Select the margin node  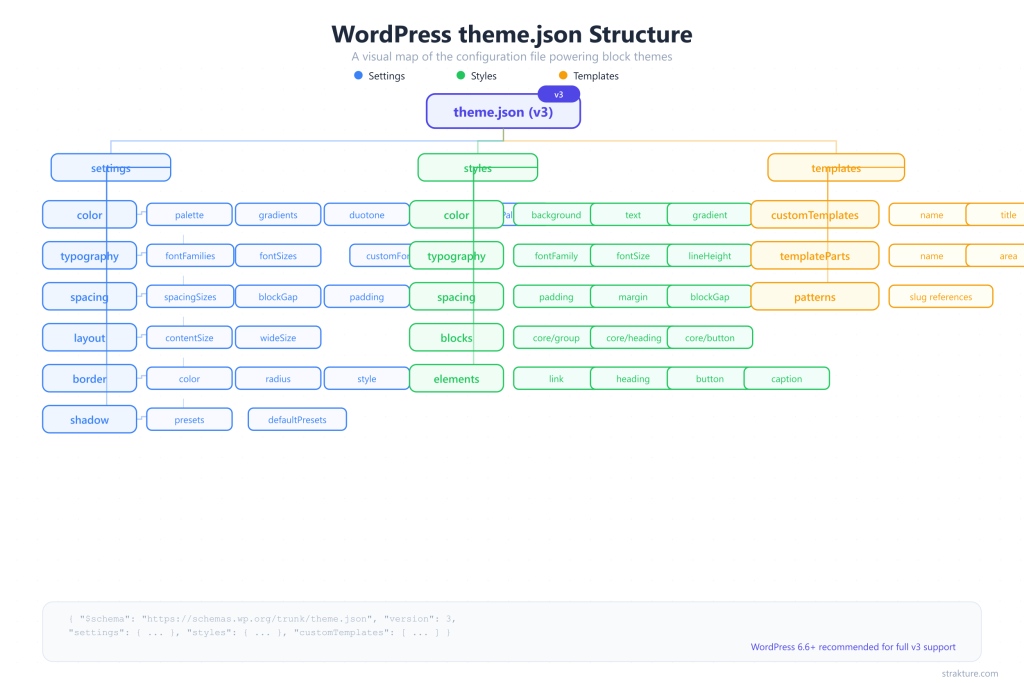(633, 297)
